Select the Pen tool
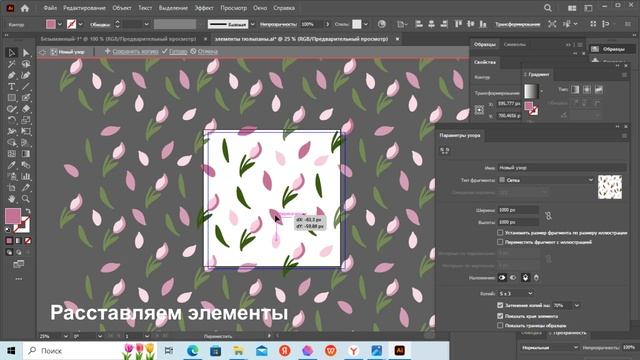The width and height of the screenshot is (640, 360). tap(11, 75)
